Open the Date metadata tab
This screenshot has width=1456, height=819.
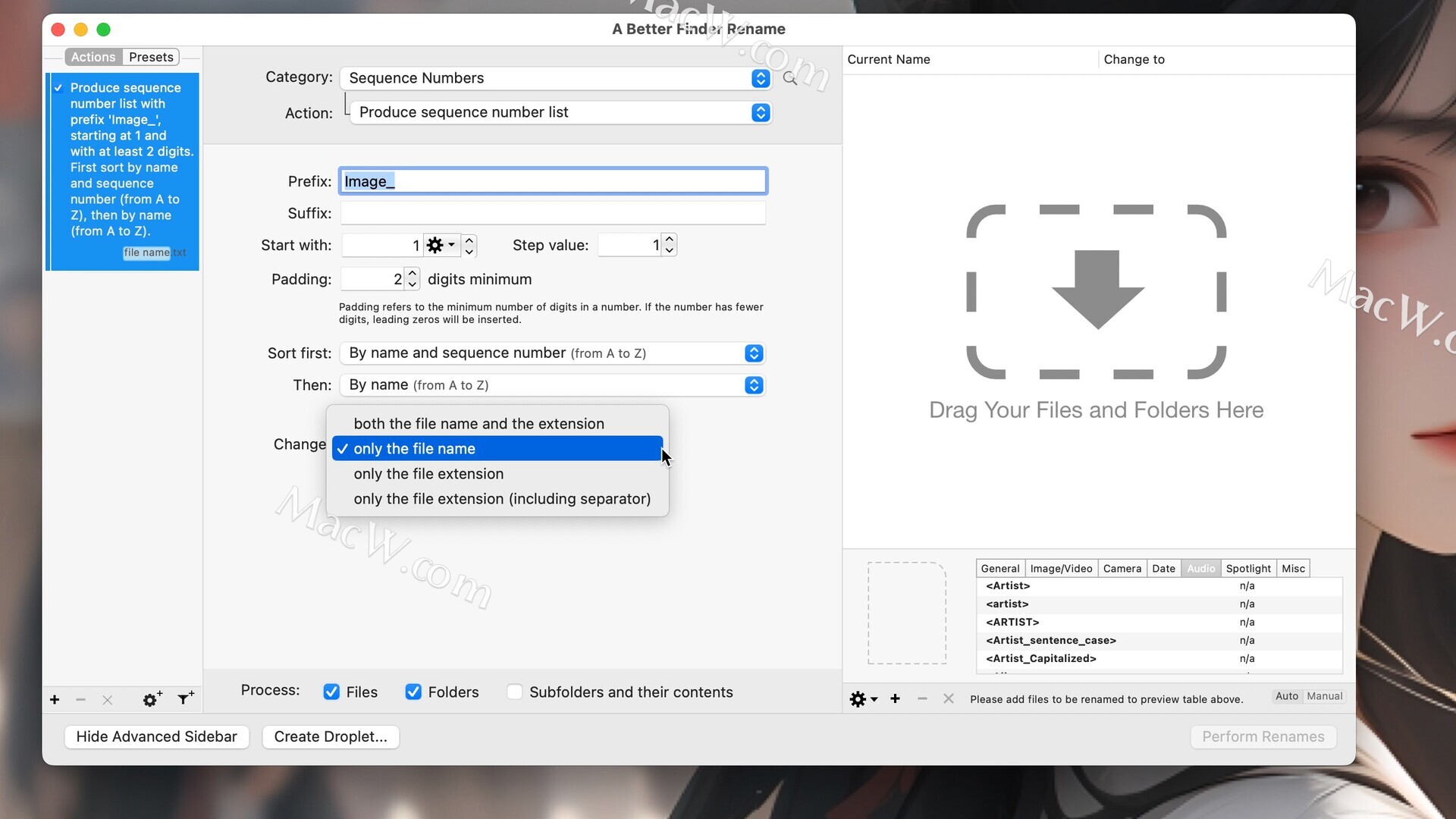pyautogui.click(x=1163, y=569)
